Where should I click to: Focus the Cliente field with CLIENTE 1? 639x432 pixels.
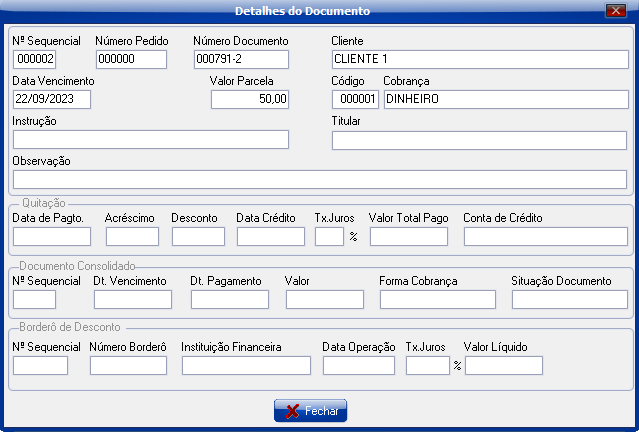click(479, 59)
